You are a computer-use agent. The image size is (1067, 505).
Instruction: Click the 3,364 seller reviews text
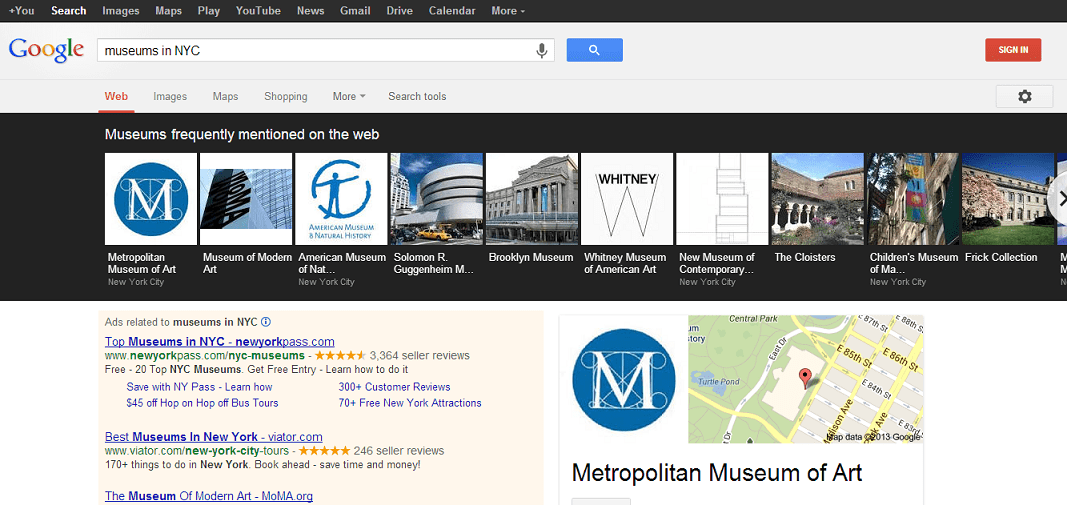click(420, 355)
